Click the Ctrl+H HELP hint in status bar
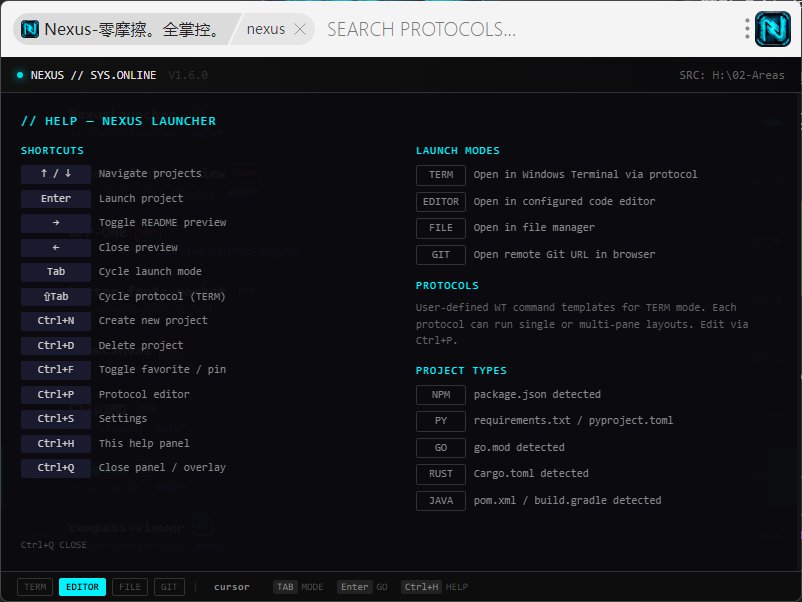The image size is (802, 602). pyautogui.click(x=434, y=587)
